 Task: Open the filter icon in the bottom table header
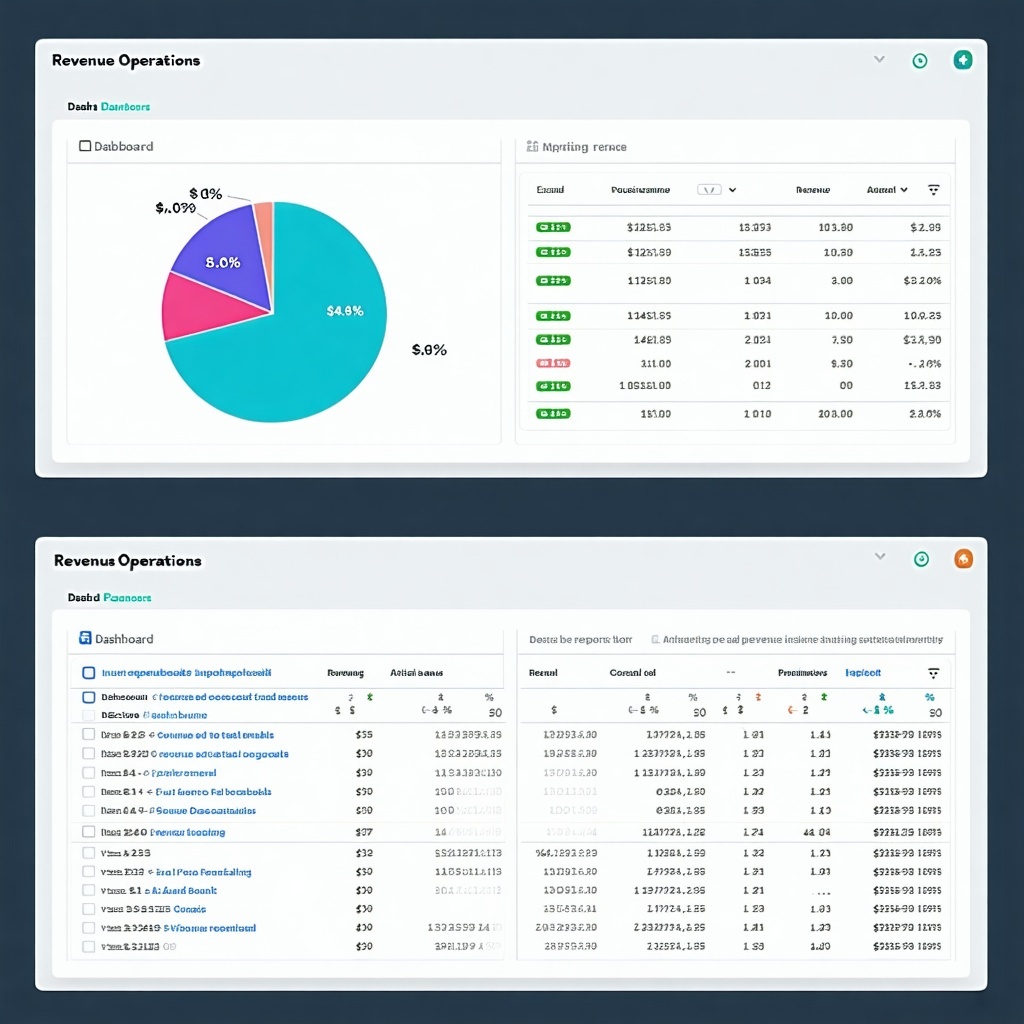coord(933,673)
